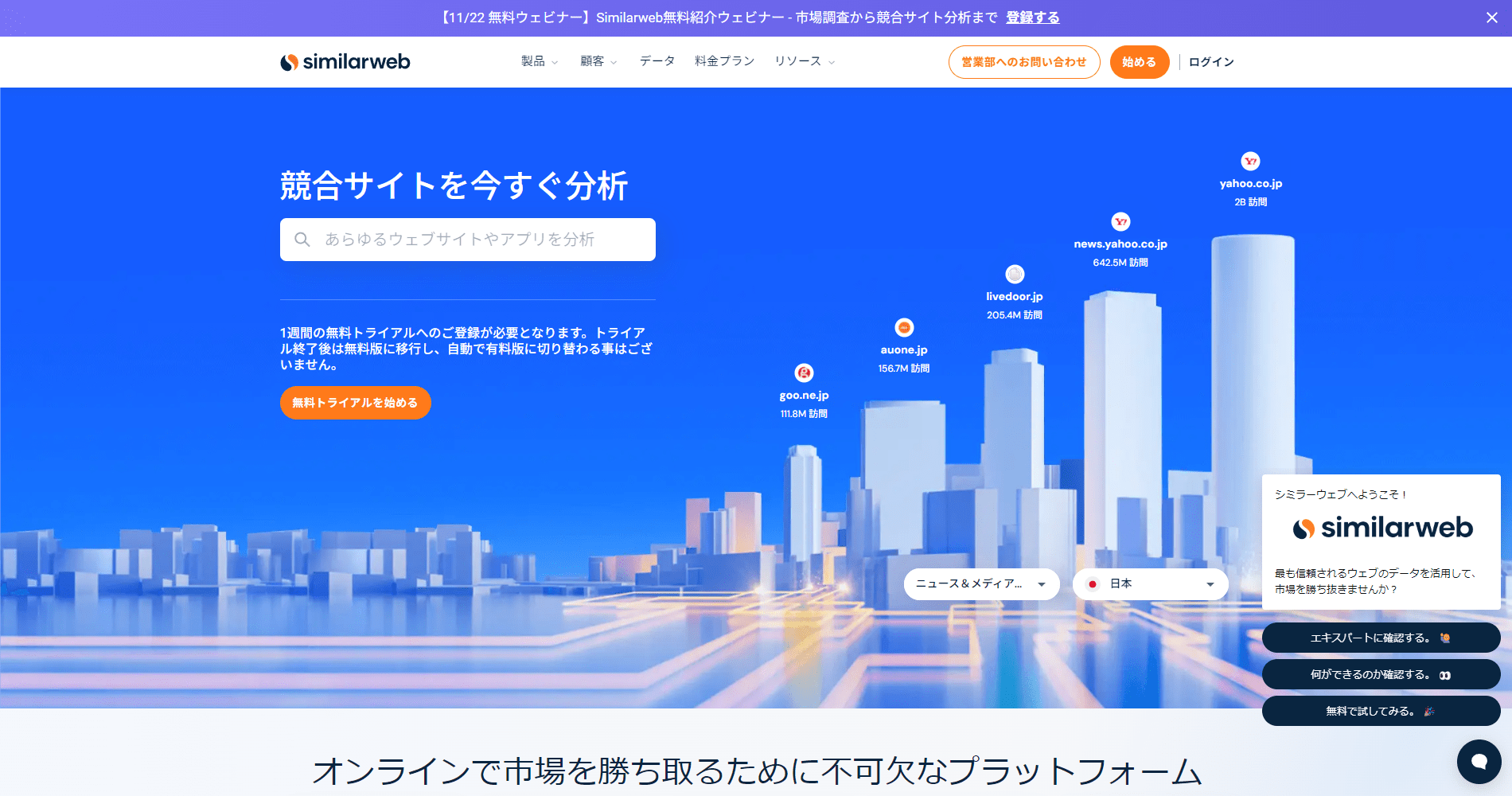Start the free trial with 無料トライアルを始める

pyautogui.click(x=355, y=403)
